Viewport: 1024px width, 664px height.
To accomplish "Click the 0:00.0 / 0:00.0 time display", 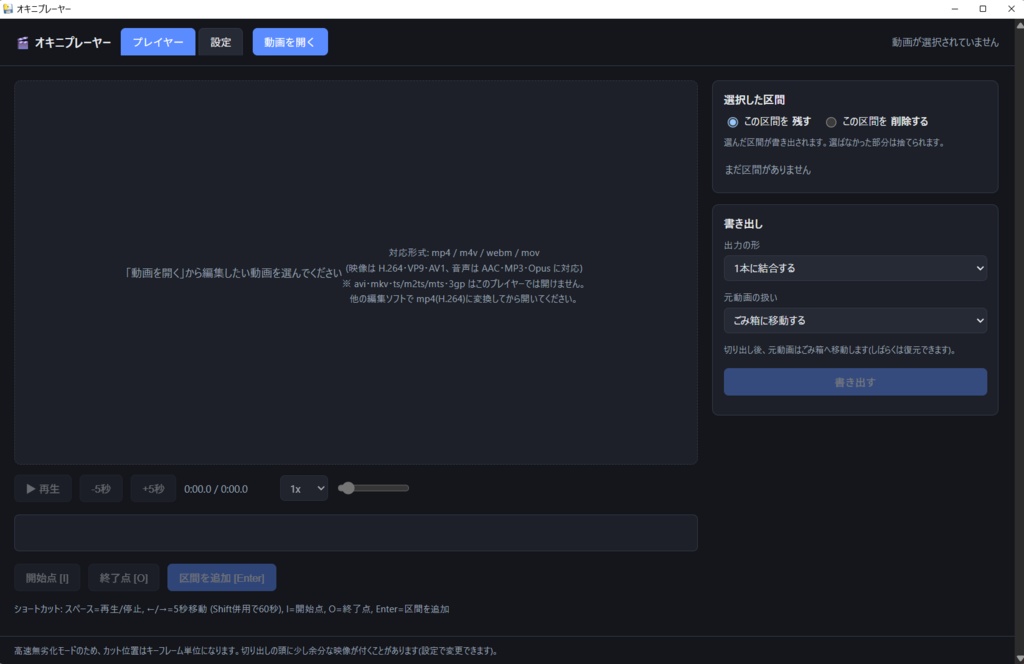I will pos(216,489).
